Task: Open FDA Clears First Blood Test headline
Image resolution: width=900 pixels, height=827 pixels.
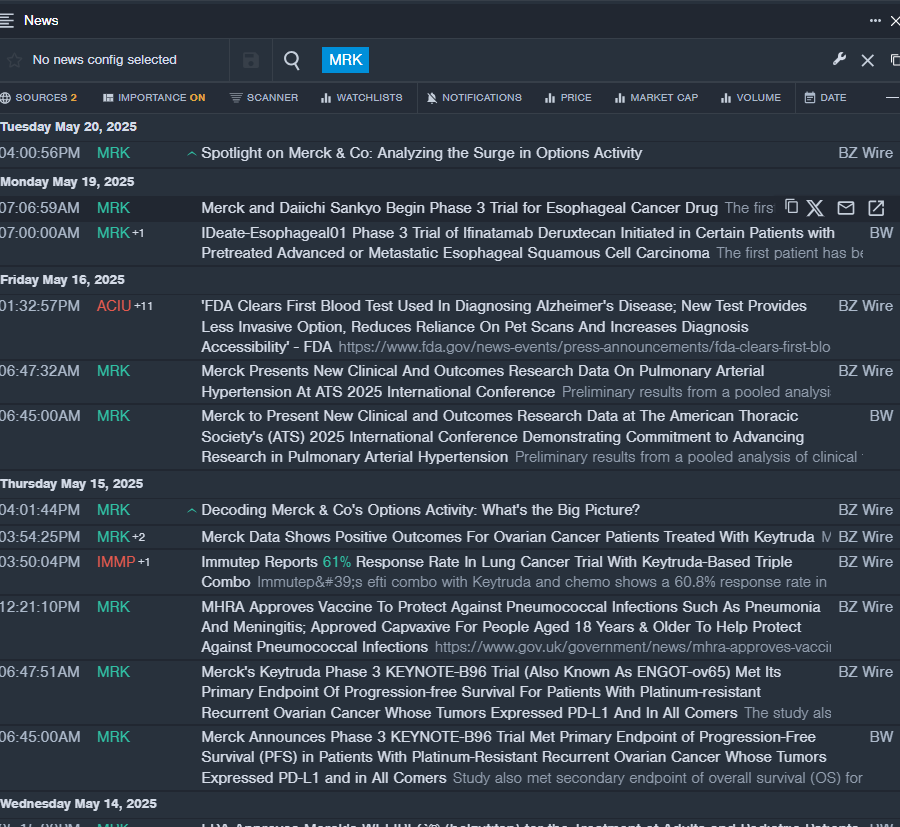Action: tap(504, 326)
